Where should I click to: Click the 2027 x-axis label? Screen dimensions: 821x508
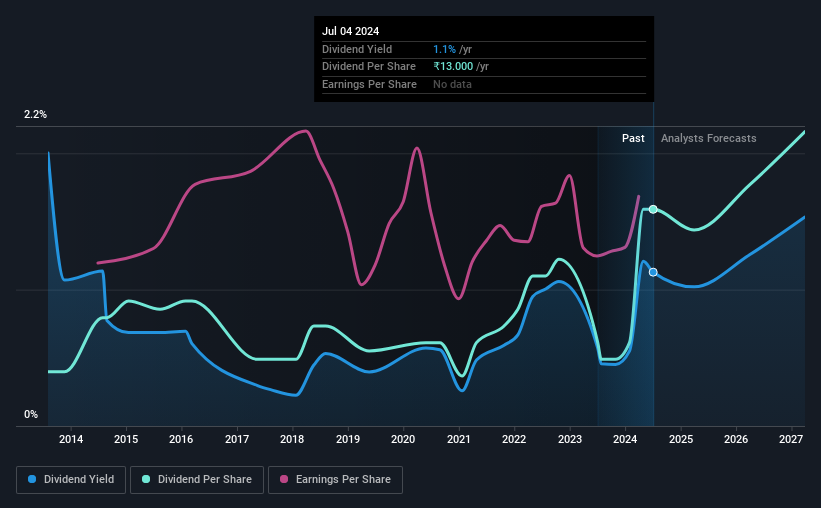tap(791, 439)
